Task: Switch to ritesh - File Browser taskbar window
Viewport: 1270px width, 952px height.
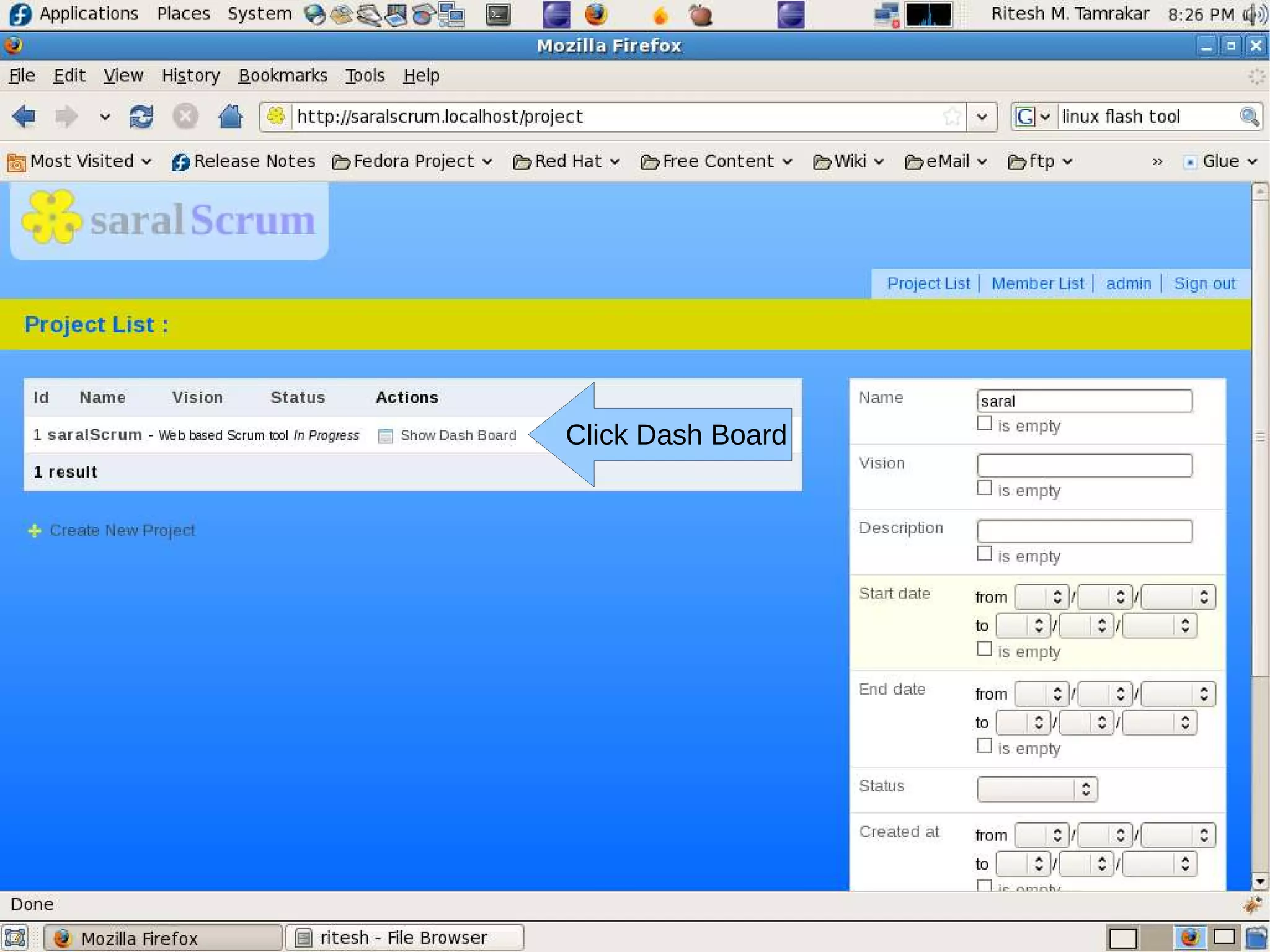Action: coord(404,937)
